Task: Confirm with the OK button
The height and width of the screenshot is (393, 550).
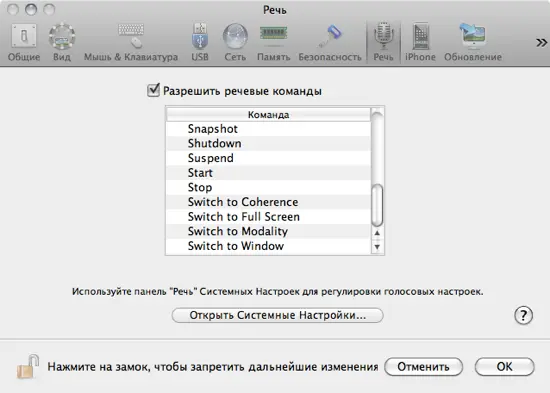Action: pyautogui.click(x=504, y=367)
